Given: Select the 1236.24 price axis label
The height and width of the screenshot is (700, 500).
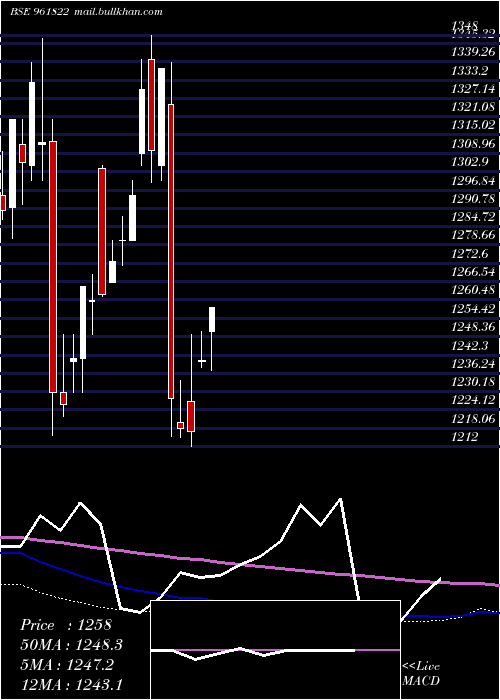Looking at the screenshot, I should (x=474, y=364).
